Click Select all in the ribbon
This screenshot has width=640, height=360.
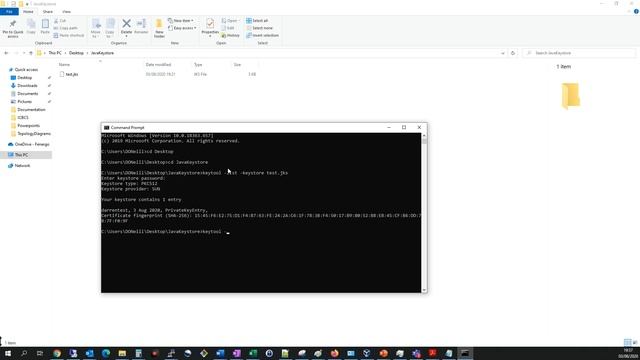(257, 21)
